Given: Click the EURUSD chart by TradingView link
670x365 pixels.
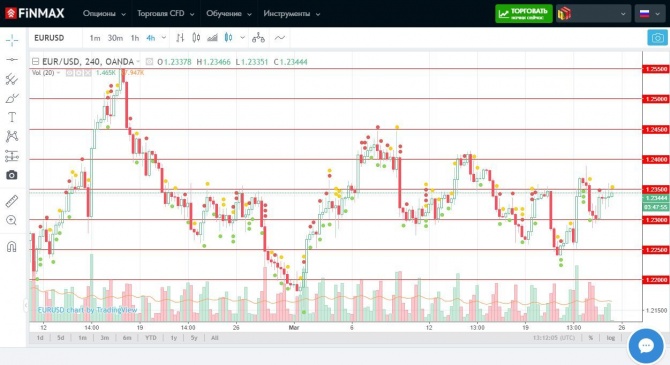Looking at the screenshot, I should (88, 310).
